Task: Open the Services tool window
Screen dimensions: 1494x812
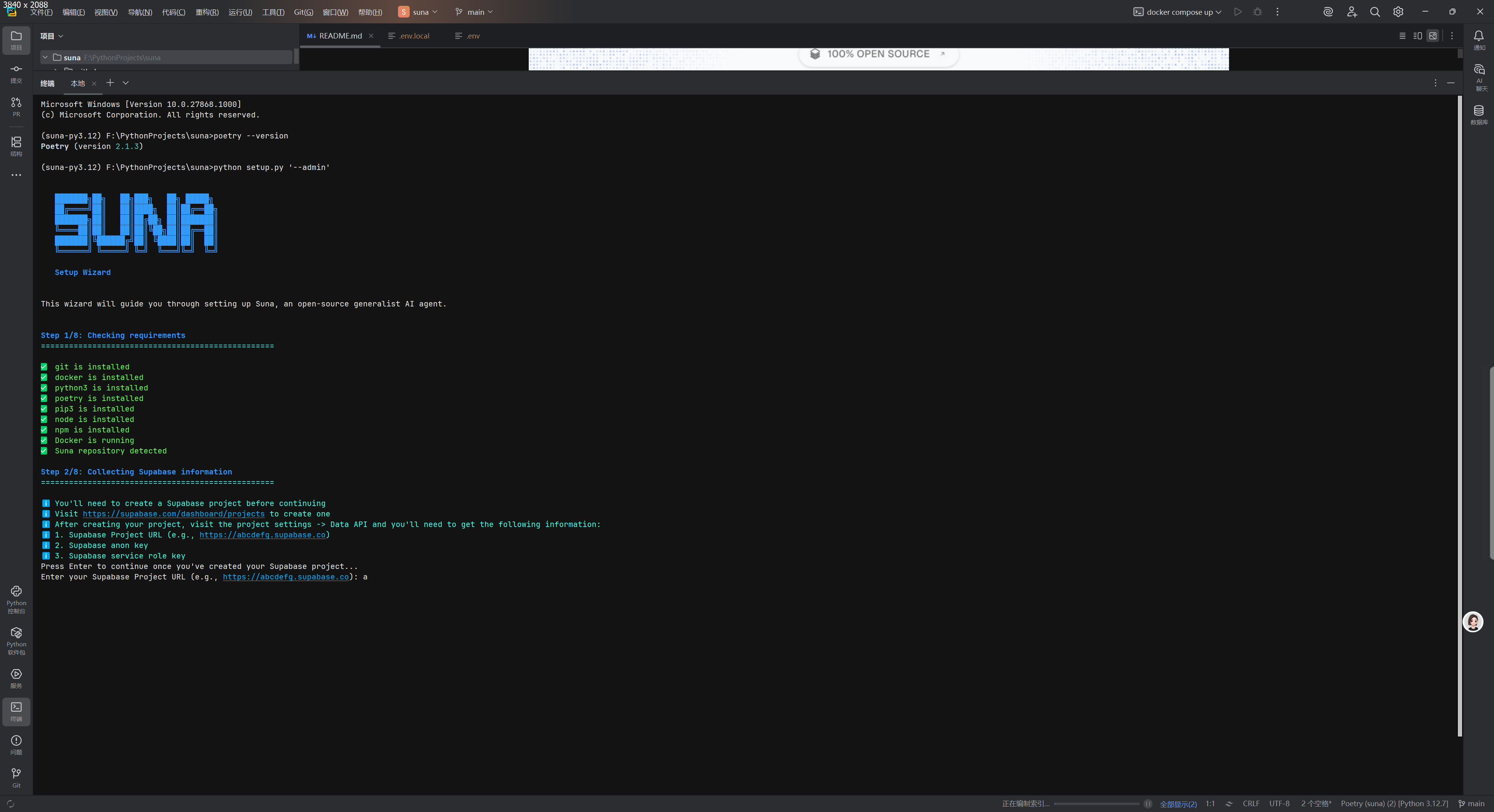Action: pos(16,677)
